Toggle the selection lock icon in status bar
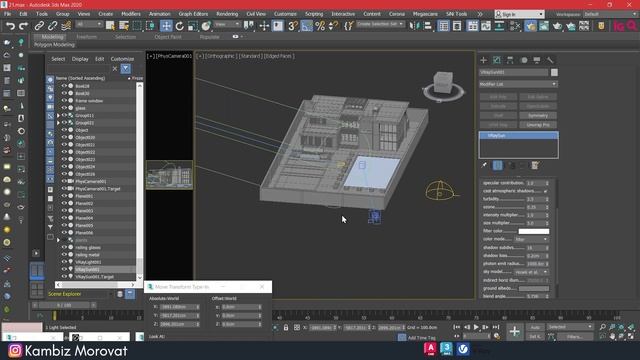This screenshot has height=360, width=640. (x=286, y=327)
